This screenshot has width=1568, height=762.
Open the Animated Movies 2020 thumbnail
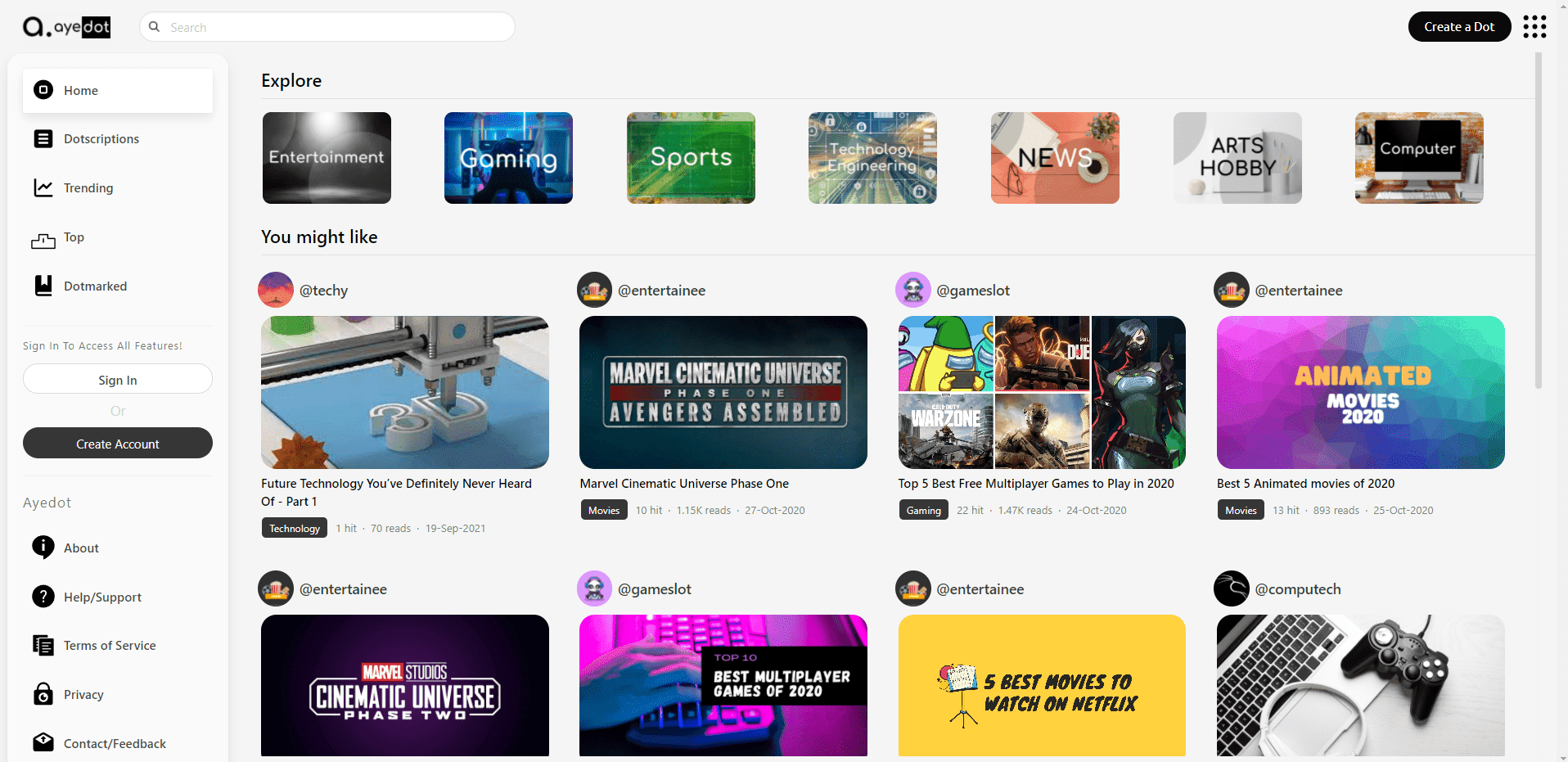click(1361, 393)
